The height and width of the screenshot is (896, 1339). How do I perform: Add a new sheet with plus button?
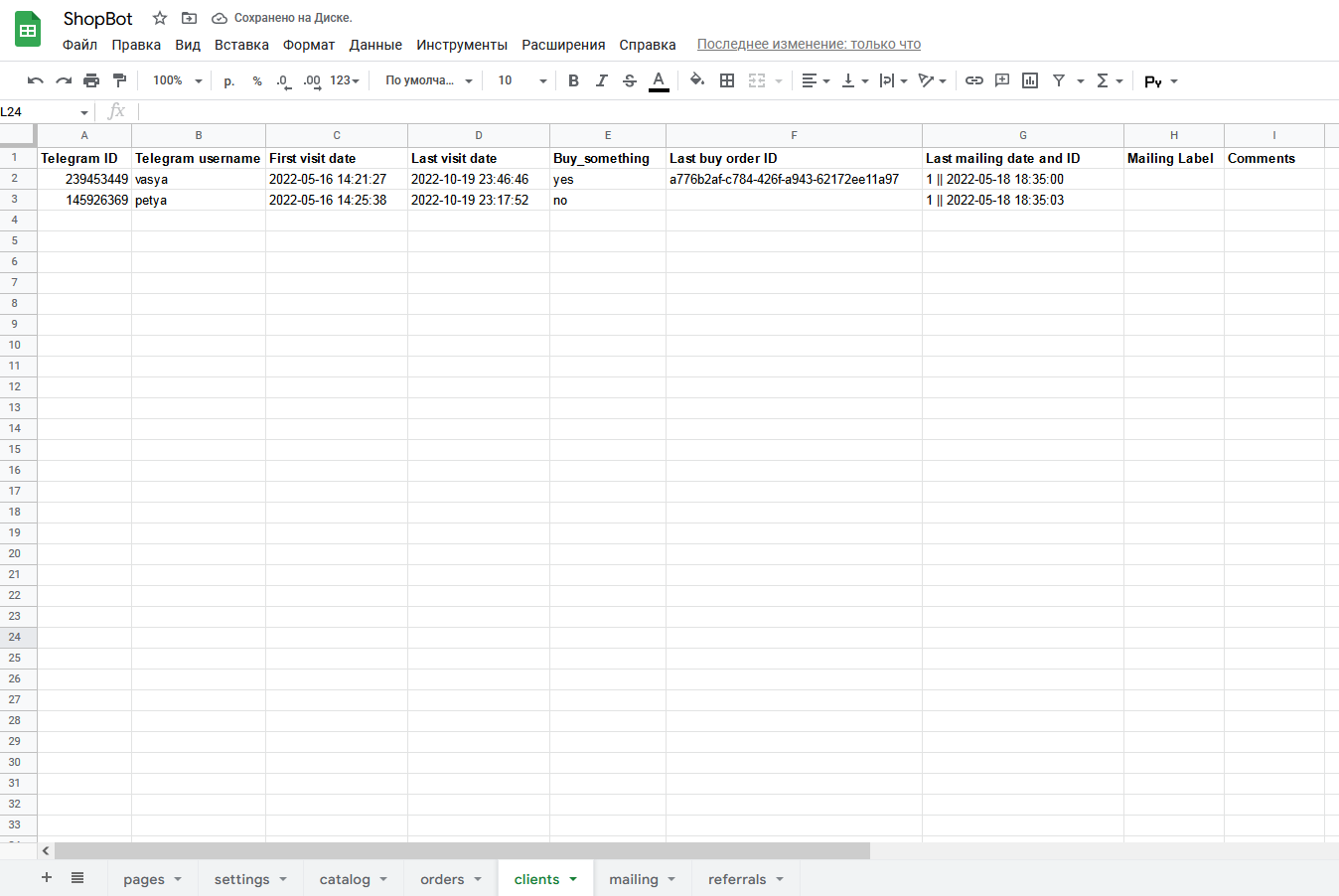(47, 878)
